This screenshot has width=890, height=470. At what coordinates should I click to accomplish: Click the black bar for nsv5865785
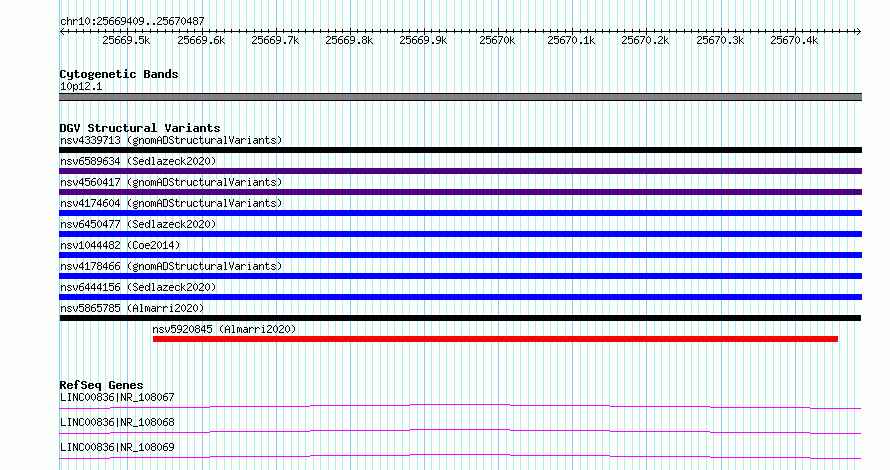tap(460, 318)
